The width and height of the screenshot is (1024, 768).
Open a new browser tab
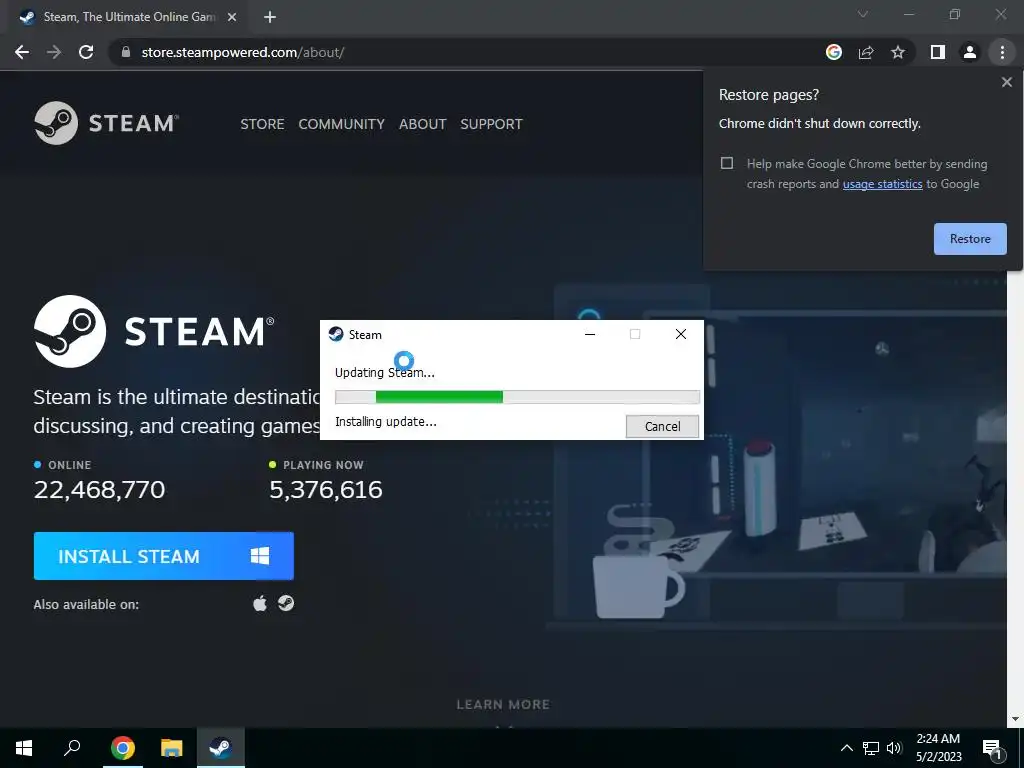tap(270, 18)
